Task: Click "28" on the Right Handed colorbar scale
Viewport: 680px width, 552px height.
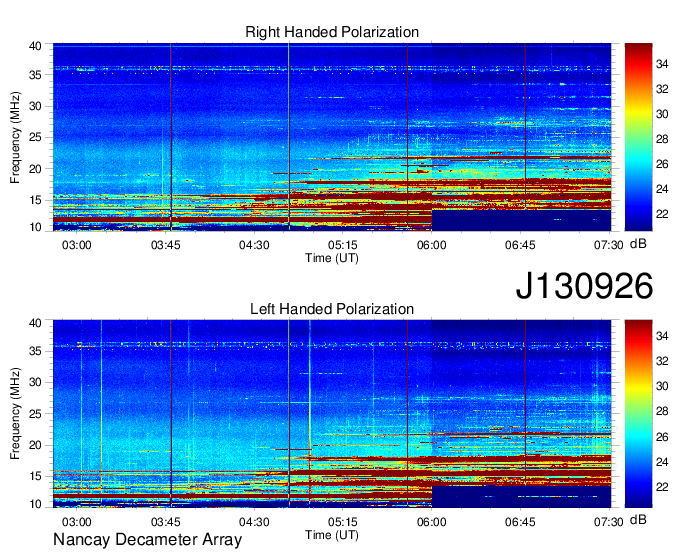Action: pos(662,139)
